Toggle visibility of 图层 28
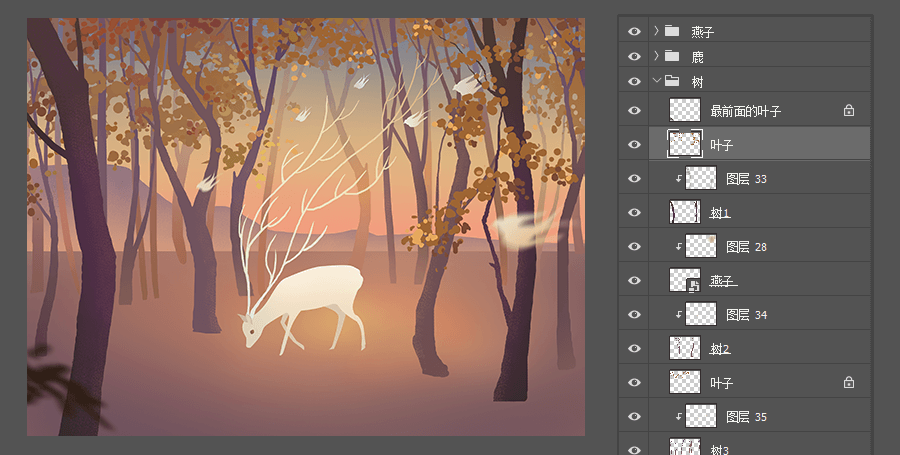Image resolution: width=900 pixels, height=455 pixels. pos(634,246)
